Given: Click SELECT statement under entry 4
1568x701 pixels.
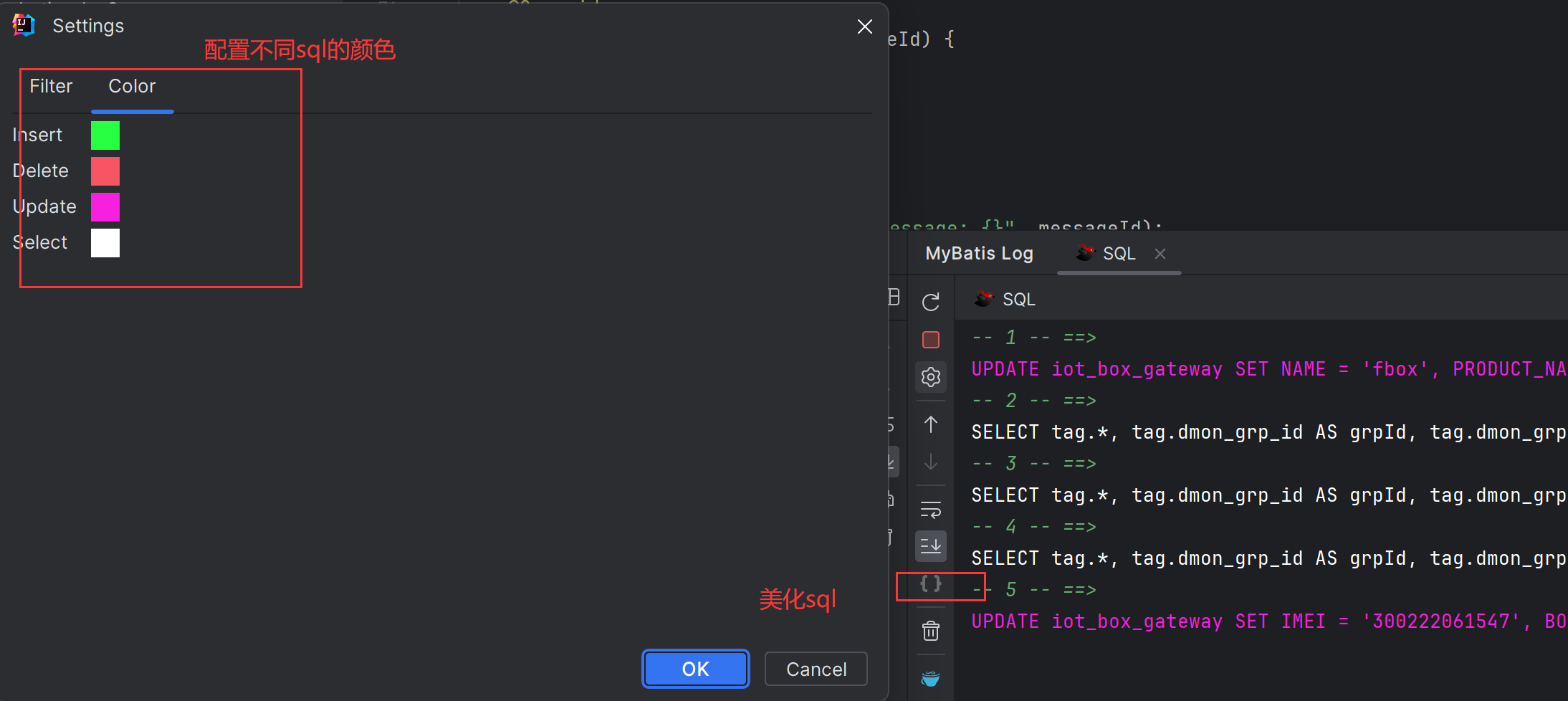Looking at the screenshot, I should tap(1268, 558).
